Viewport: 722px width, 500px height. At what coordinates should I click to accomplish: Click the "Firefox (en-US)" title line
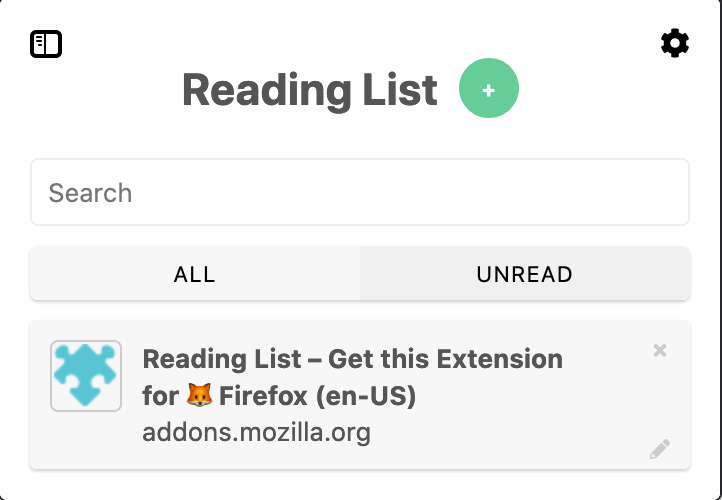tap(317, 396)
